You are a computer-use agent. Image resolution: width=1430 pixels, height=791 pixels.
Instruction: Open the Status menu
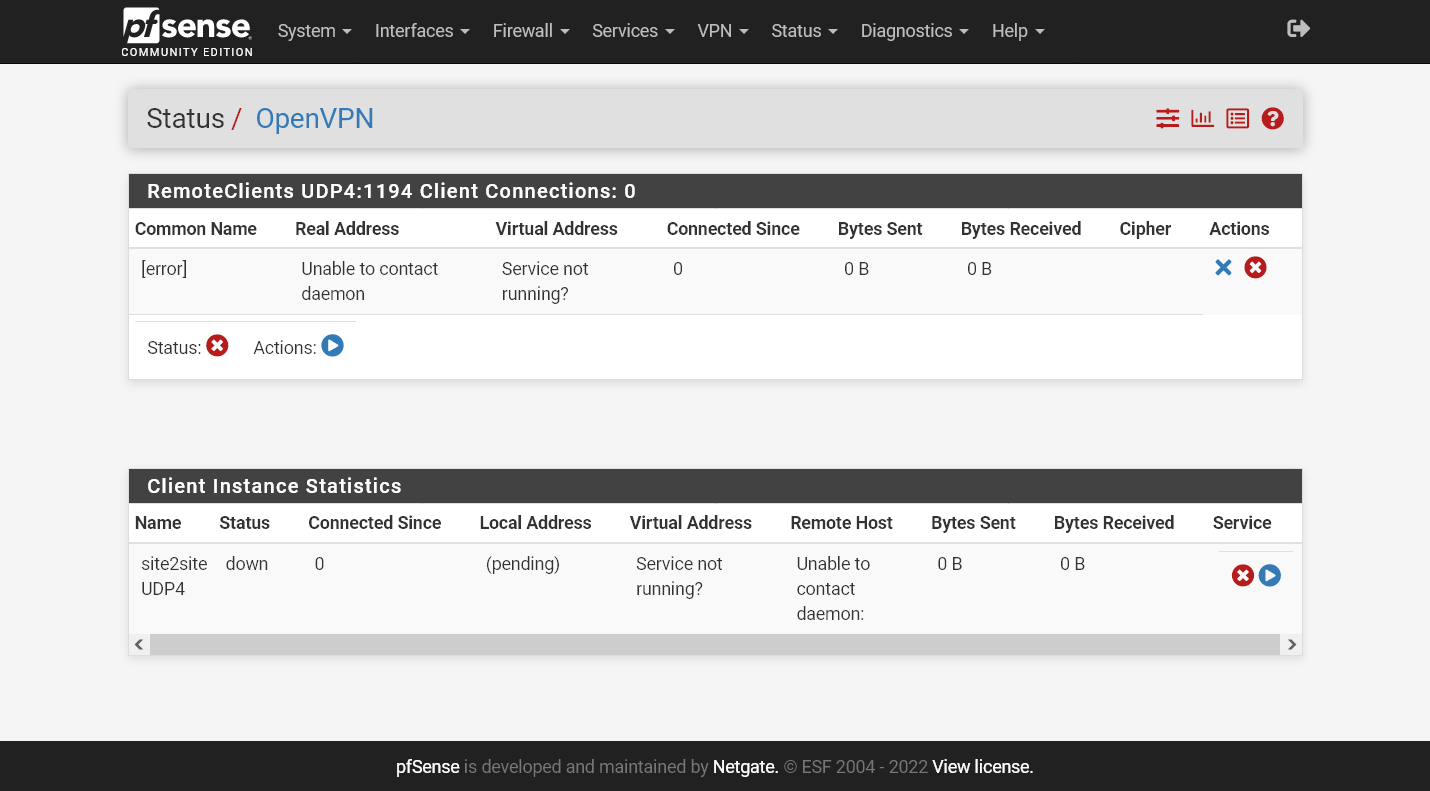click(803, 31)
